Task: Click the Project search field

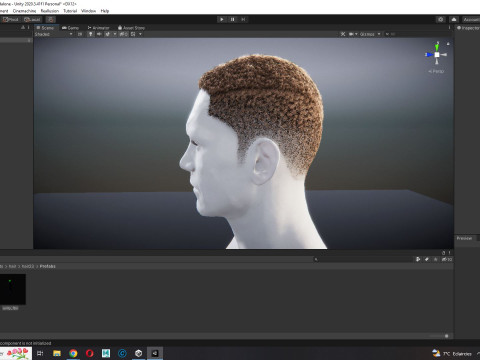Action: click(x=363, y=259)
